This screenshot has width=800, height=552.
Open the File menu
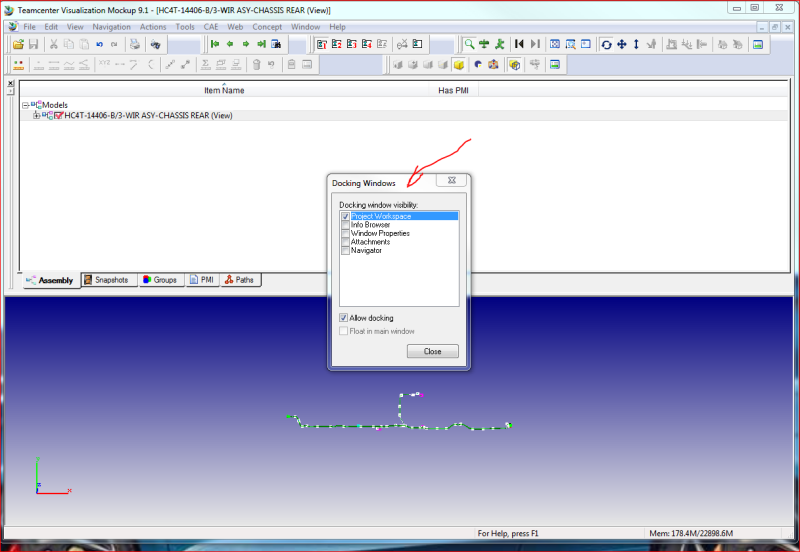(x=30, y=27)
